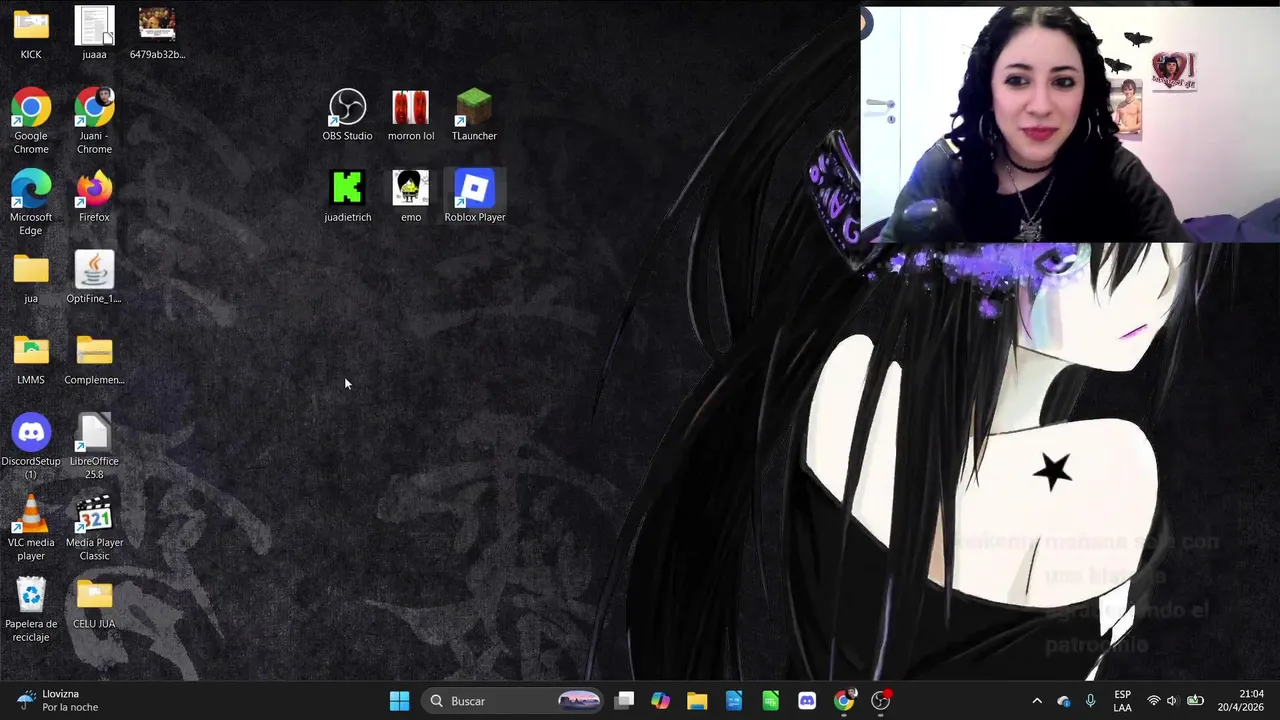Open the OneDrive tray icon
The image size is (1280, 720).
(x=1064, y=701)
